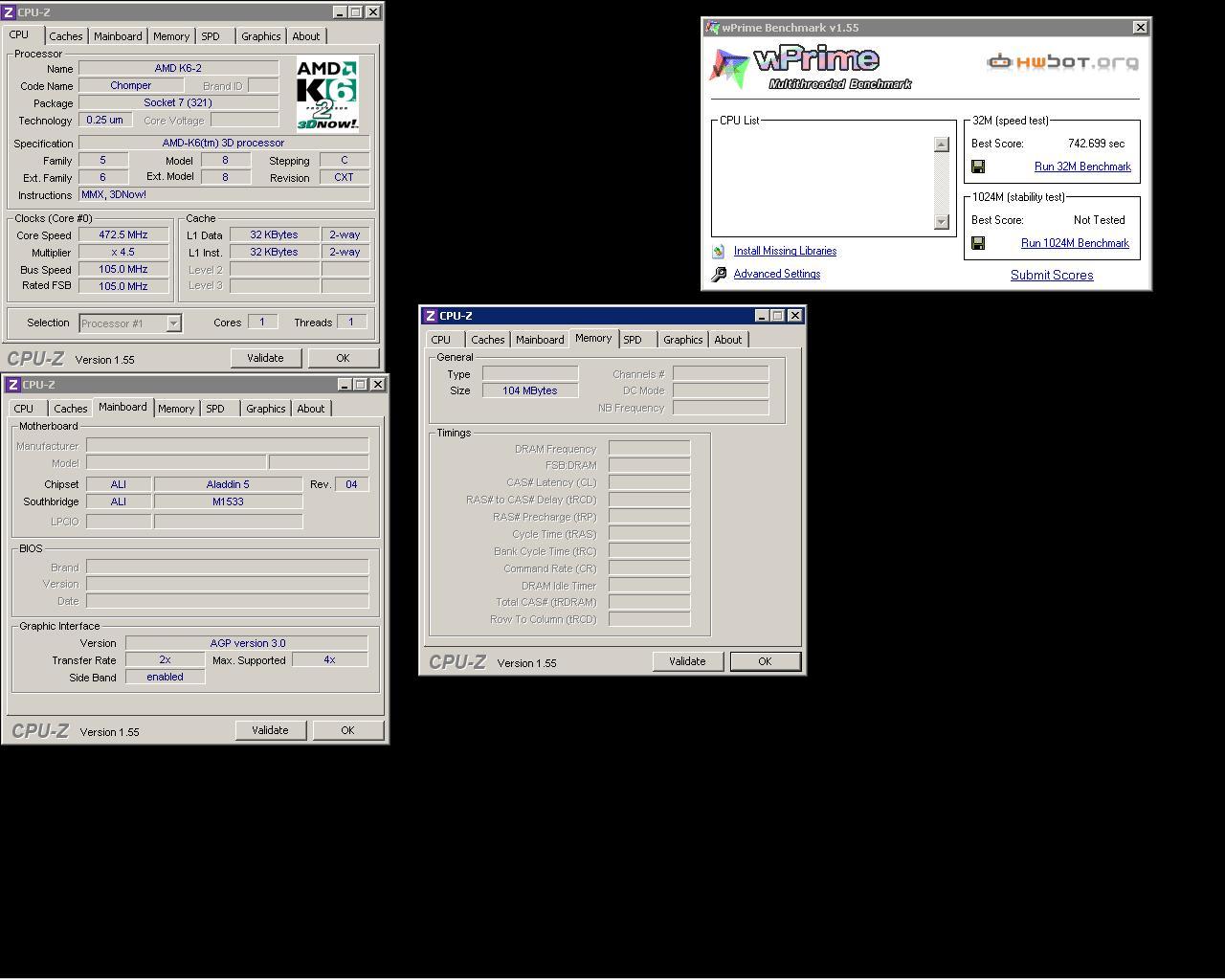Click CPU-Z title icon in Memory window
1225x980 pixels.
(431, 316)
